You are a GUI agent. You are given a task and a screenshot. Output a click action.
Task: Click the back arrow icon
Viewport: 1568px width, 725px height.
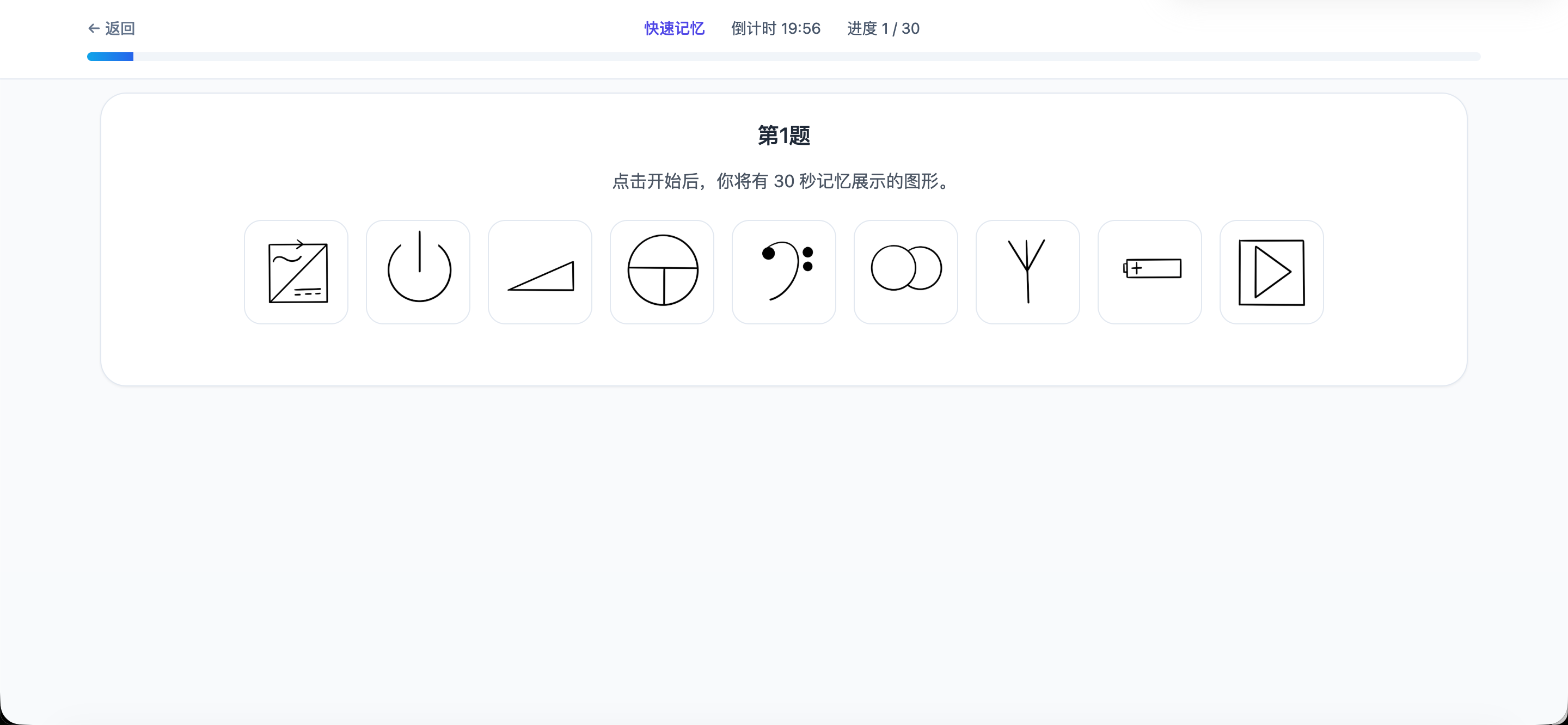click(93, 28)
